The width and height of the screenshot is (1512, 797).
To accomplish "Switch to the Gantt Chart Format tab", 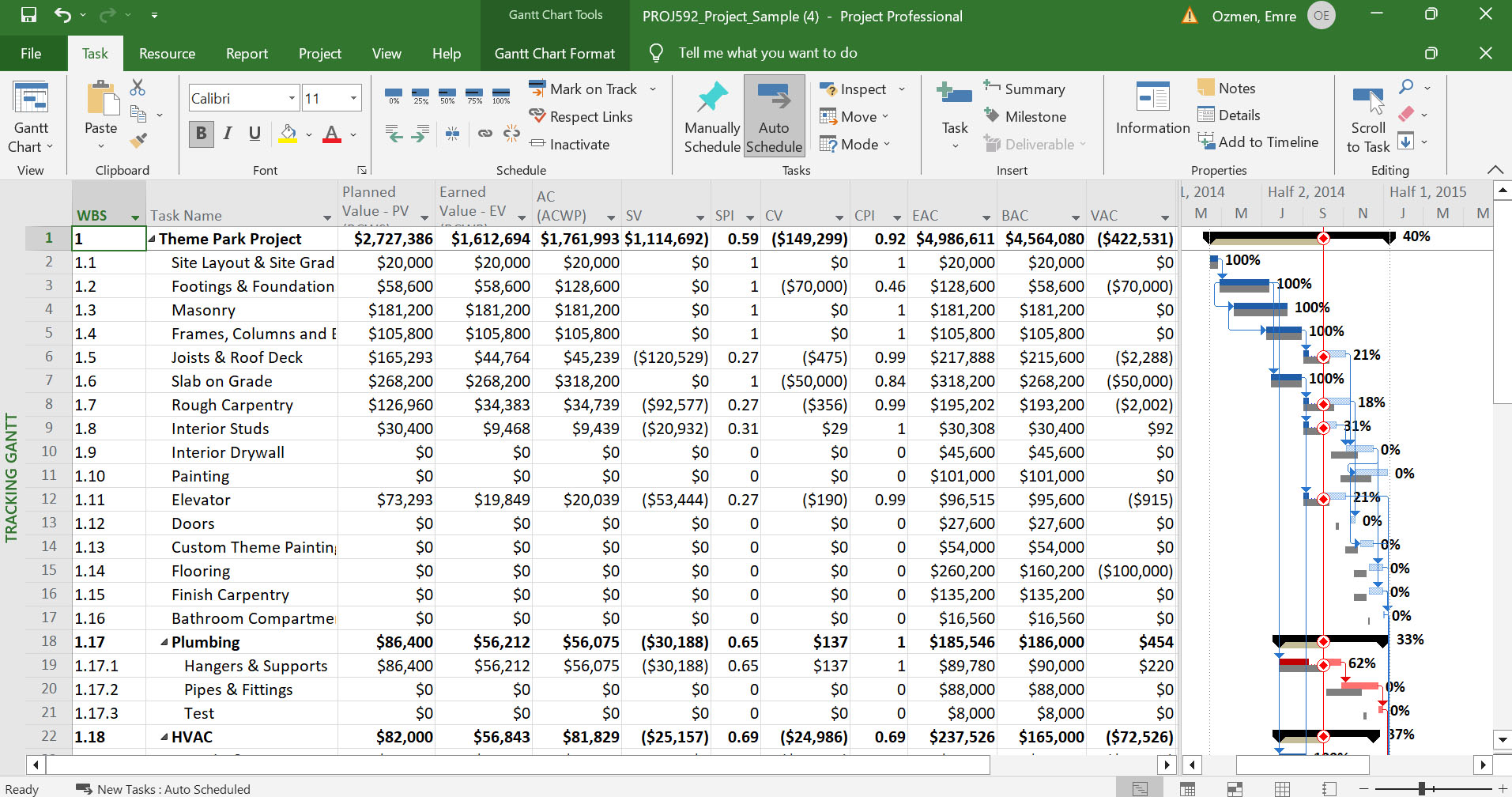I will (554, 54).
